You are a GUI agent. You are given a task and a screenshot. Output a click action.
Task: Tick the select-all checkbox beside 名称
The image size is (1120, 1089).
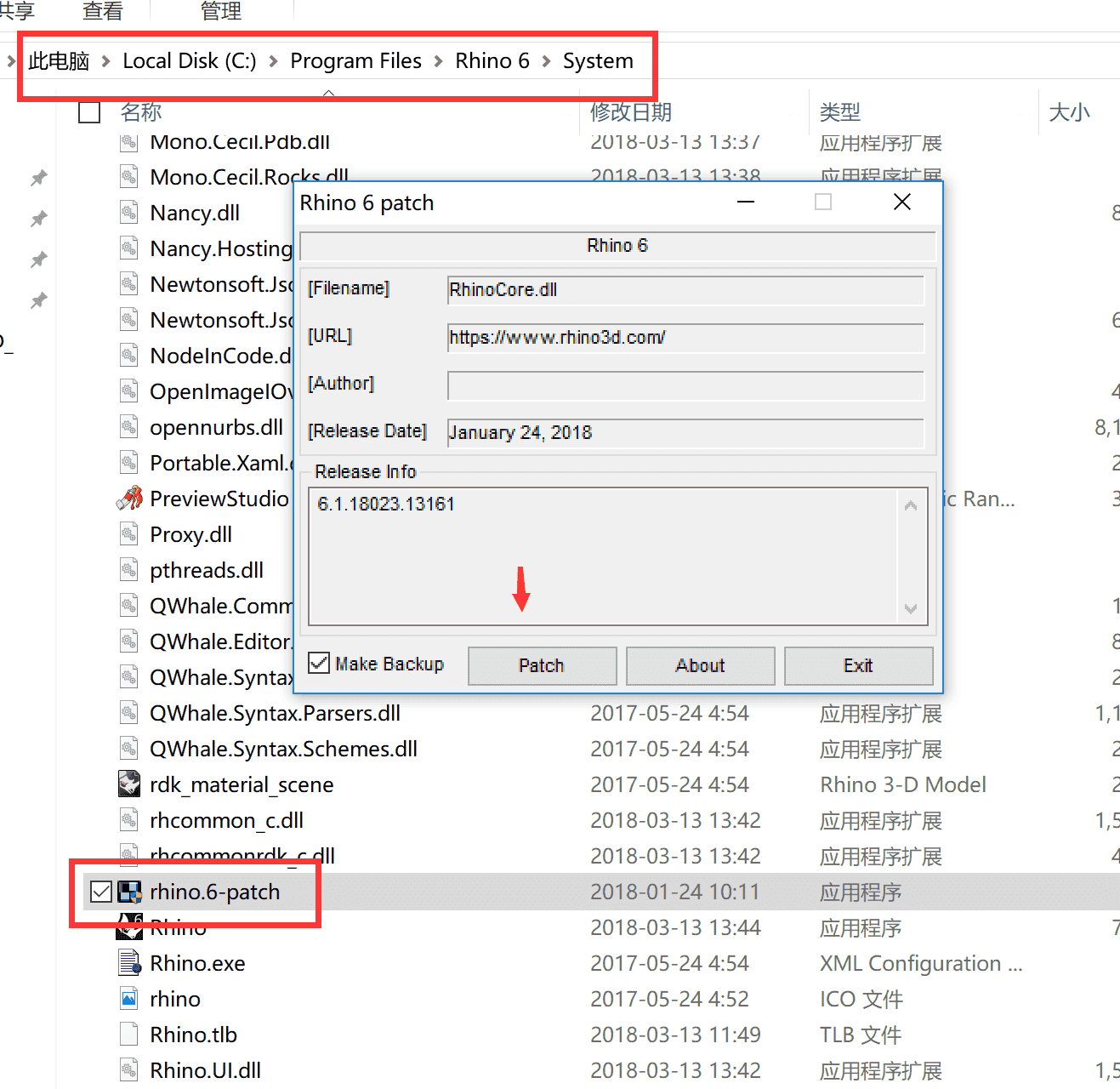coord(89,112)
